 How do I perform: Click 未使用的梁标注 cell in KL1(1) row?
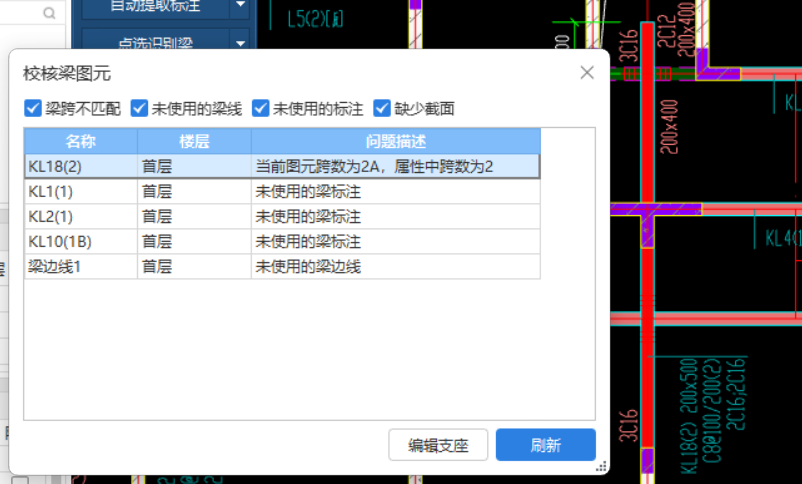396,191
